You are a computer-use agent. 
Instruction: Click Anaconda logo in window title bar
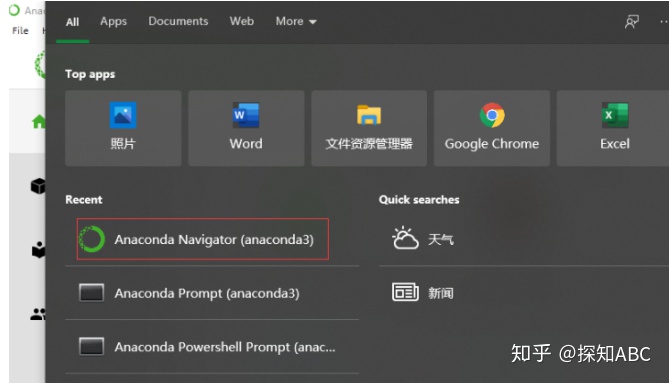click(15, 10)
